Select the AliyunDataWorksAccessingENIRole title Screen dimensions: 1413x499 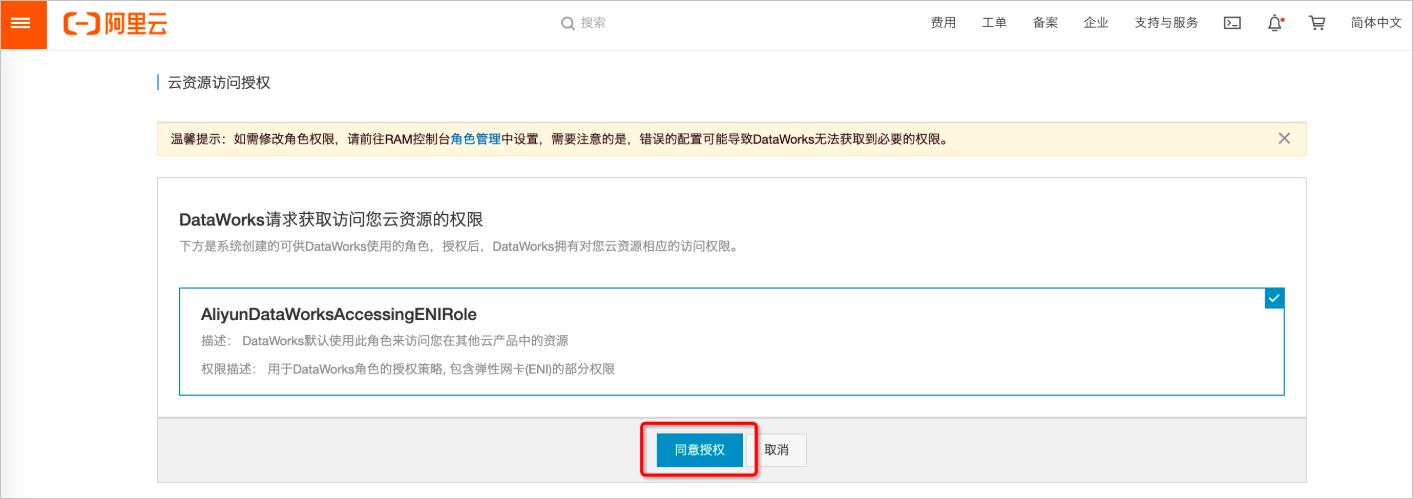coord(339,314)
